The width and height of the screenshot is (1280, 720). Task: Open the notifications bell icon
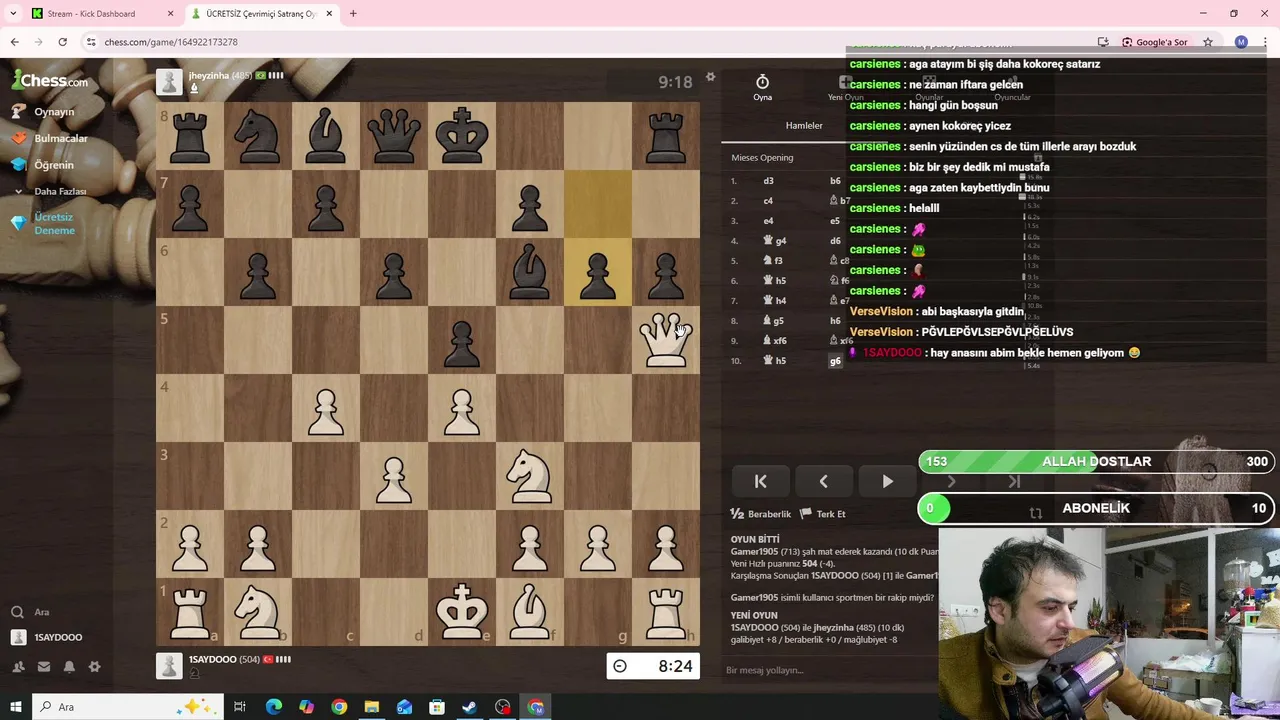click(x=69, y=666)
